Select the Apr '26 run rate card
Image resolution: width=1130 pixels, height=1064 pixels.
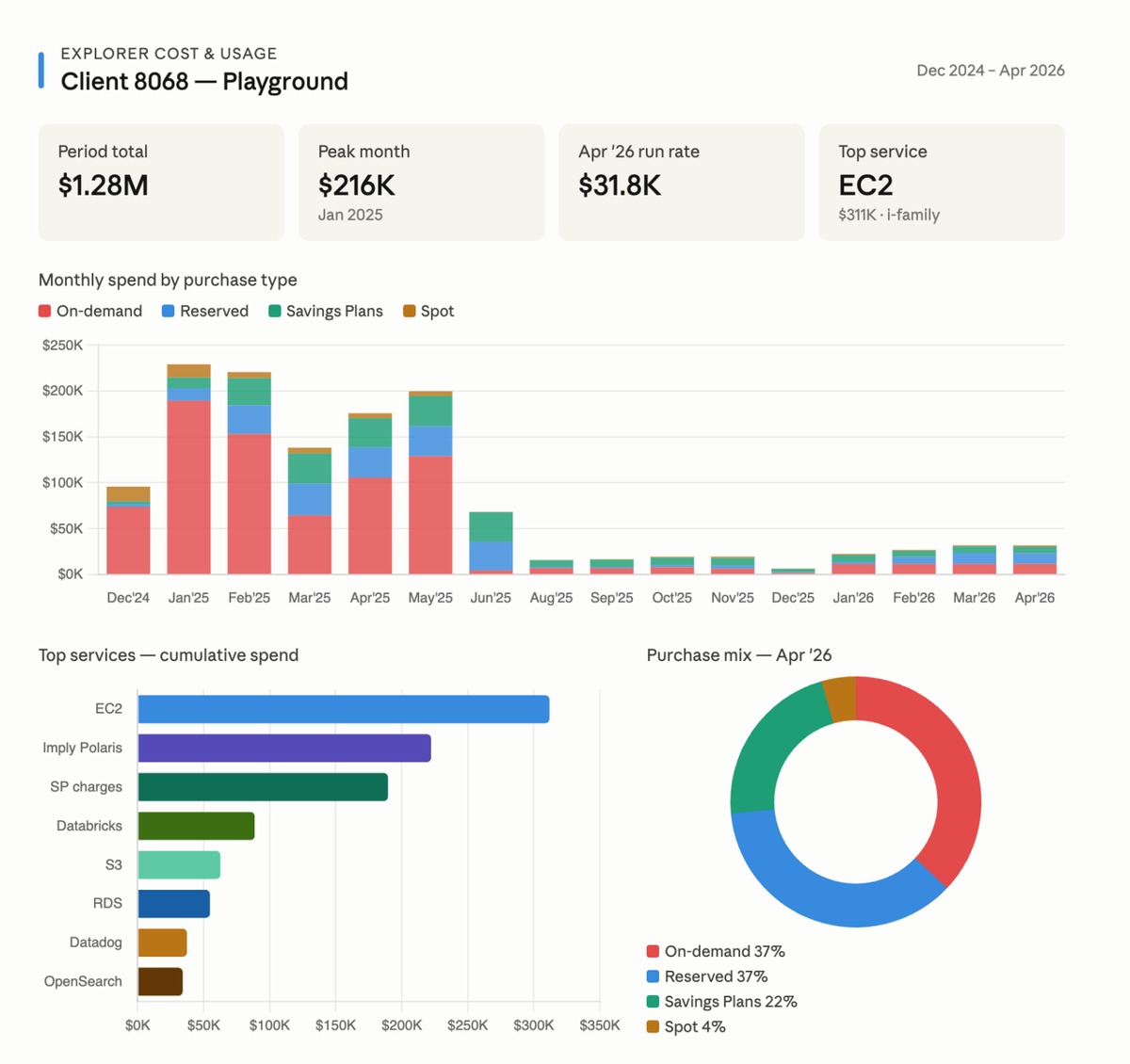pyautogui.click(x=681, y=182)
